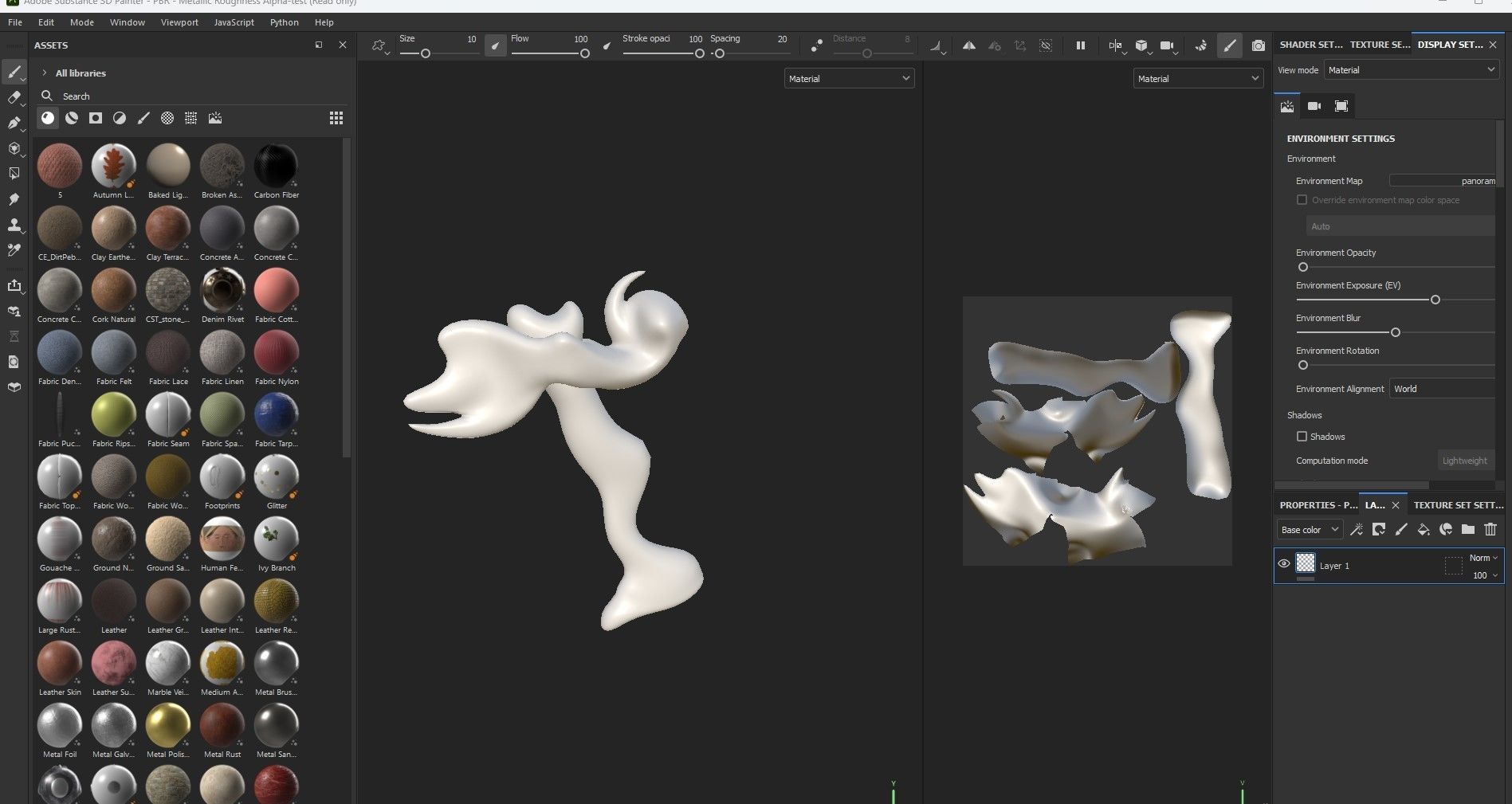Screen dimensions: 1512x804
Task: Toggle lazy mouse button next to Distance
Action: 817,46
